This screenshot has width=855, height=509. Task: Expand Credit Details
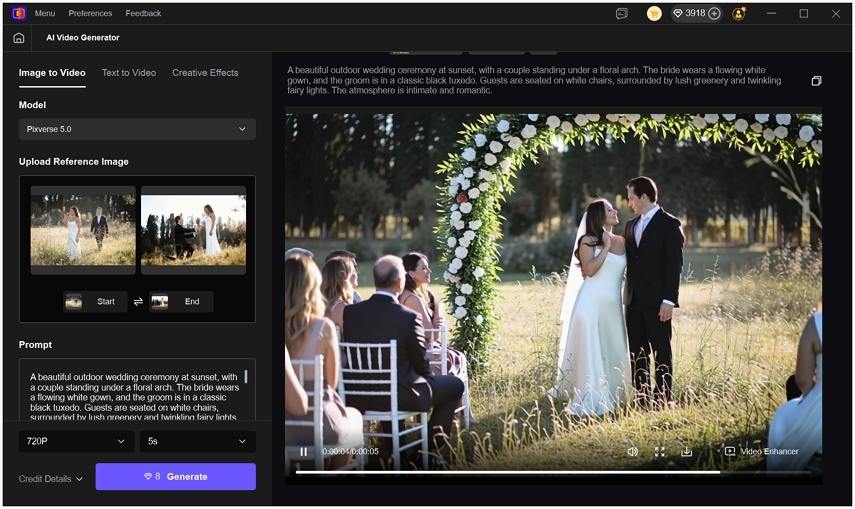(50, 479)
